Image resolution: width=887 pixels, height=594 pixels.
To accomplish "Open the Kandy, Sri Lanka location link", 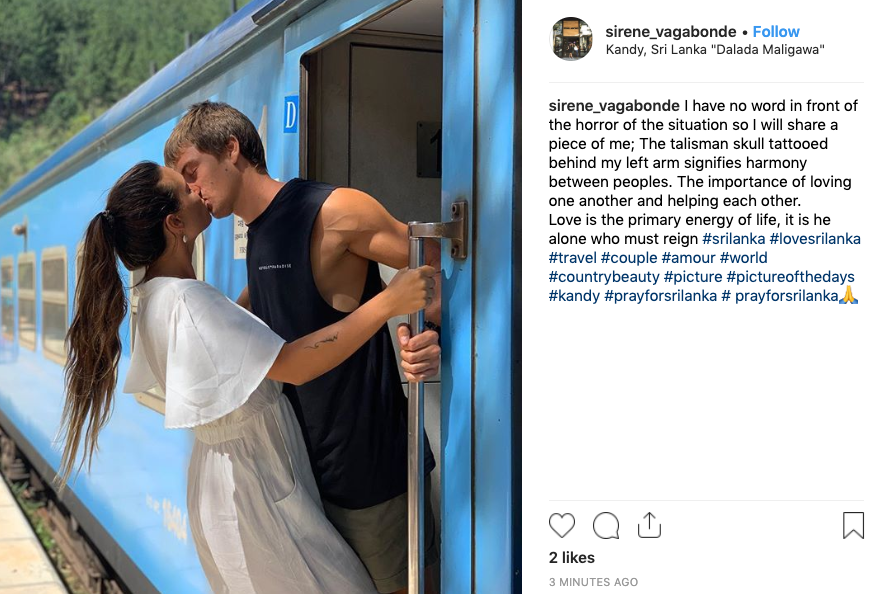I will (x=714, y=50).
